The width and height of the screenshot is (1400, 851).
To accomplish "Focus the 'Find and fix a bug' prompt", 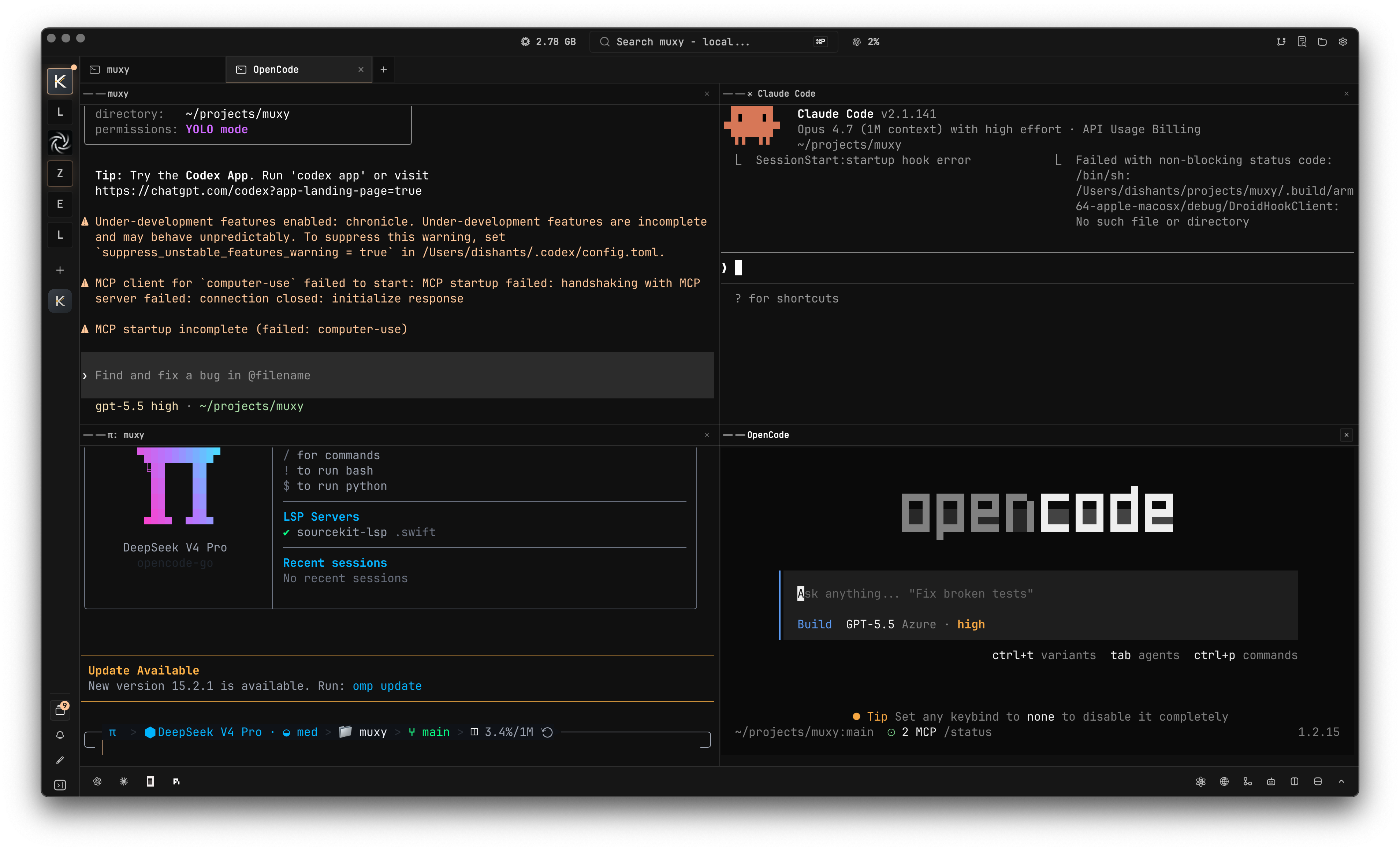I will pos(398,375).
